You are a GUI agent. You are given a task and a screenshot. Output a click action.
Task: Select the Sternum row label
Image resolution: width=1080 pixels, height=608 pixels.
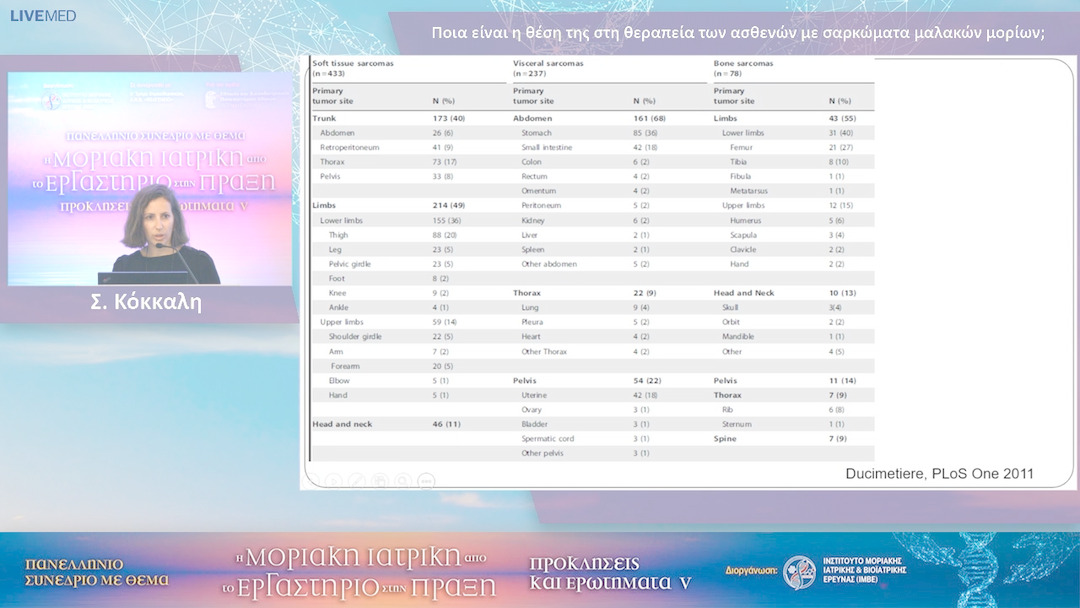coord(736,424)
